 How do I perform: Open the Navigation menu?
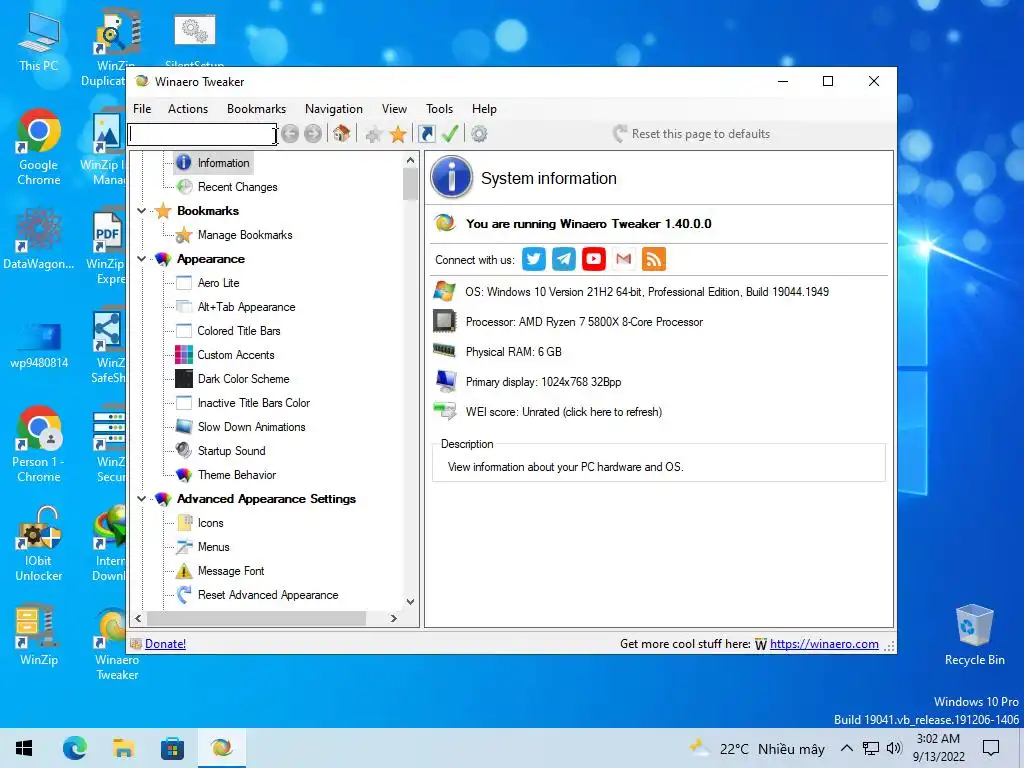[334, 109]
